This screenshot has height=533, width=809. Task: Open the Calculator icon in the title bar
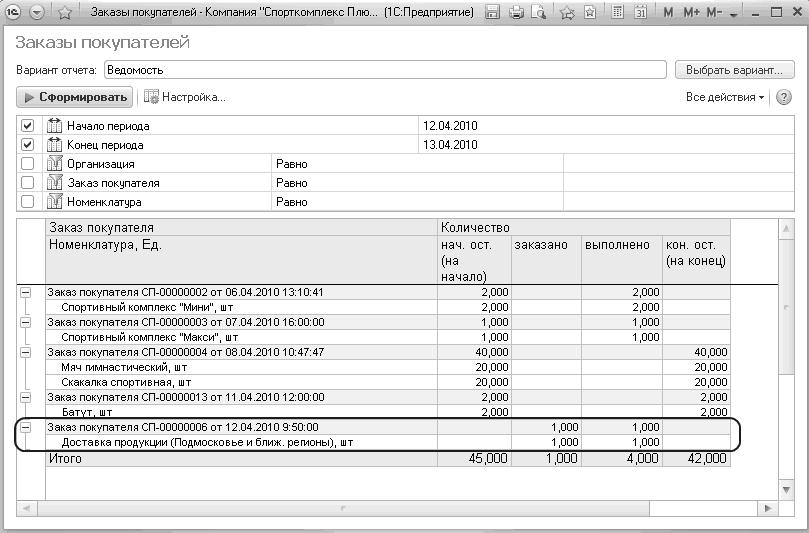coord(617,12)
